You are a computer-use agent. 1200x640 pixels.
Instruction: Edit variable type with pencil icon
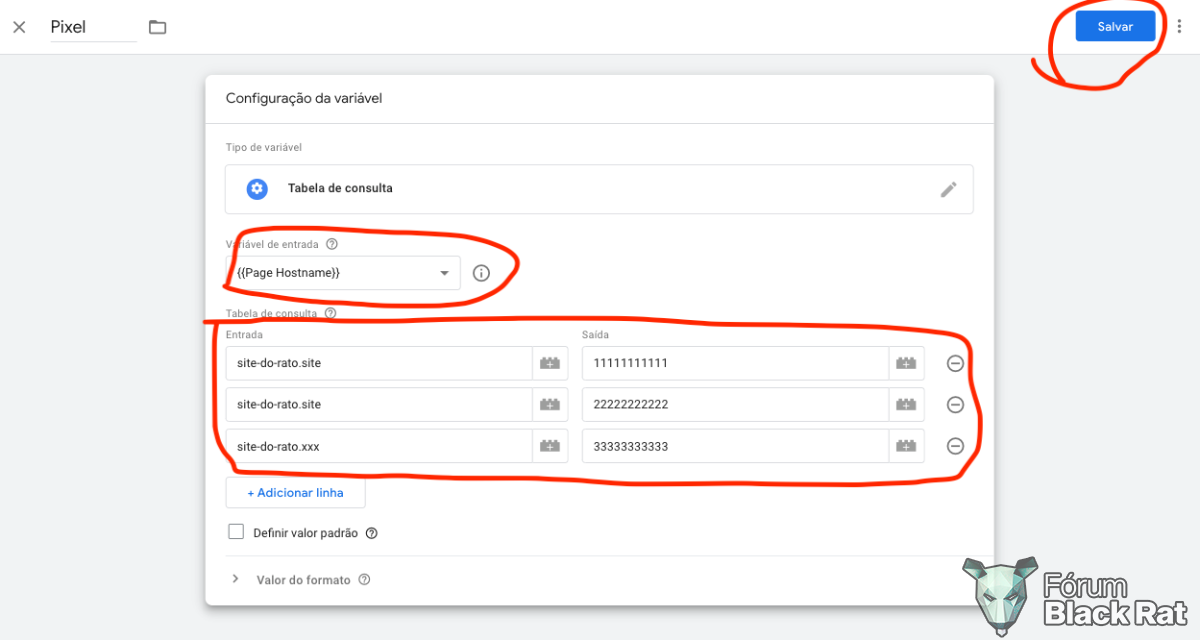pos(948,189)
